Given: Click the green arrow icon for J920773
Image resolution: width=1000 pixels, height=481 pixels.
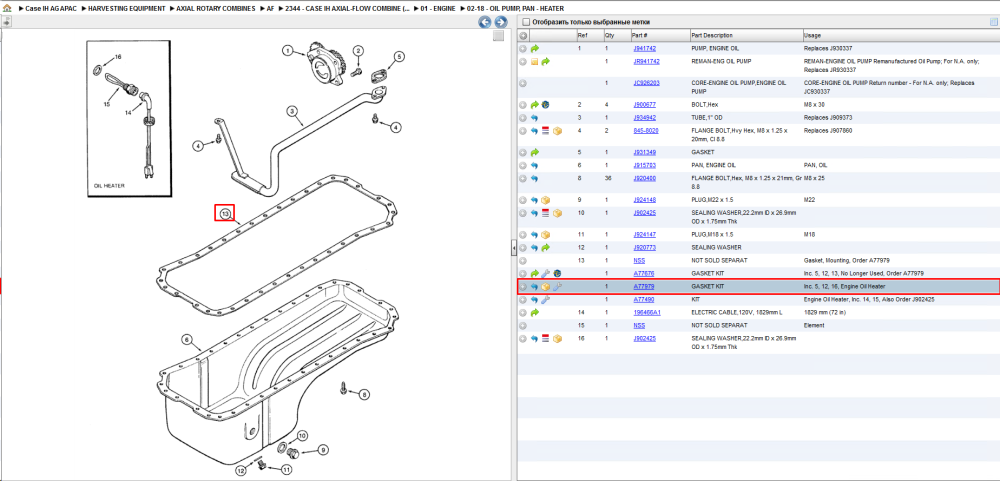Looking at the screenshot, I should [546, 248].
